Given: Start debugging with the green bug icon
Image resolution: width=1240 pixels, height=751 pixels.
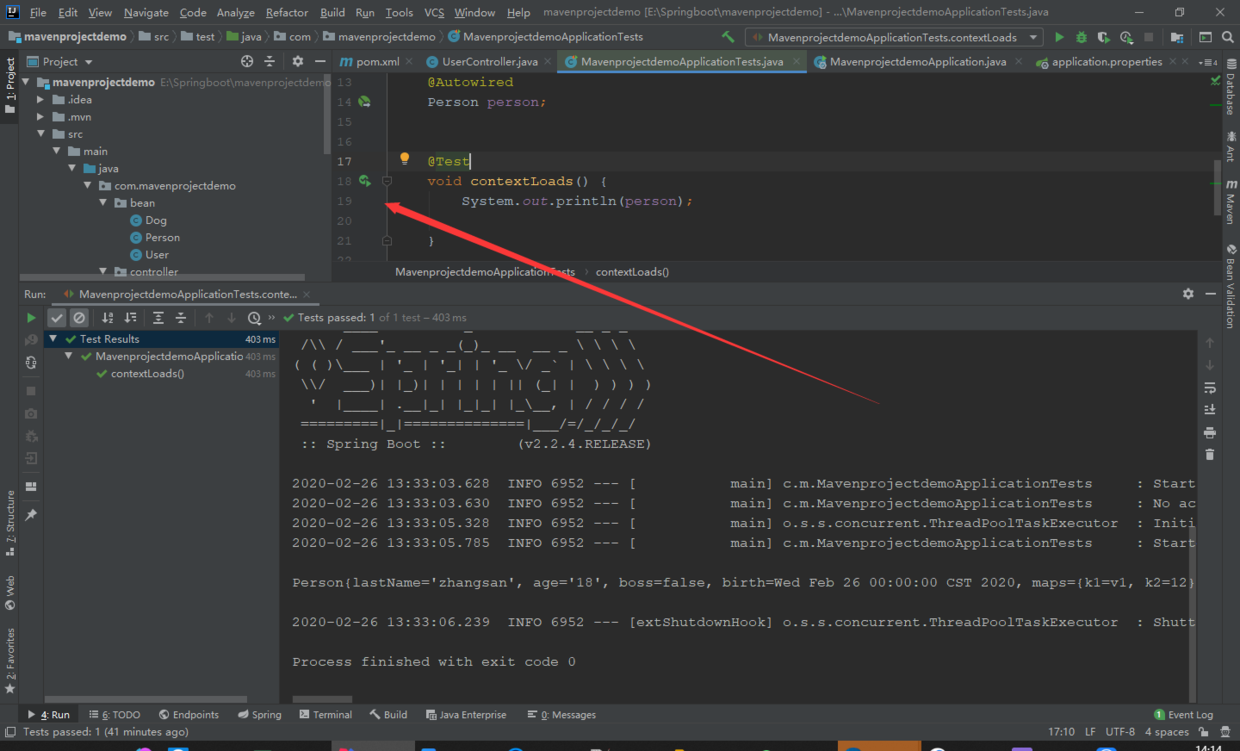Looking at the screenshot, I should (1081, 37).
